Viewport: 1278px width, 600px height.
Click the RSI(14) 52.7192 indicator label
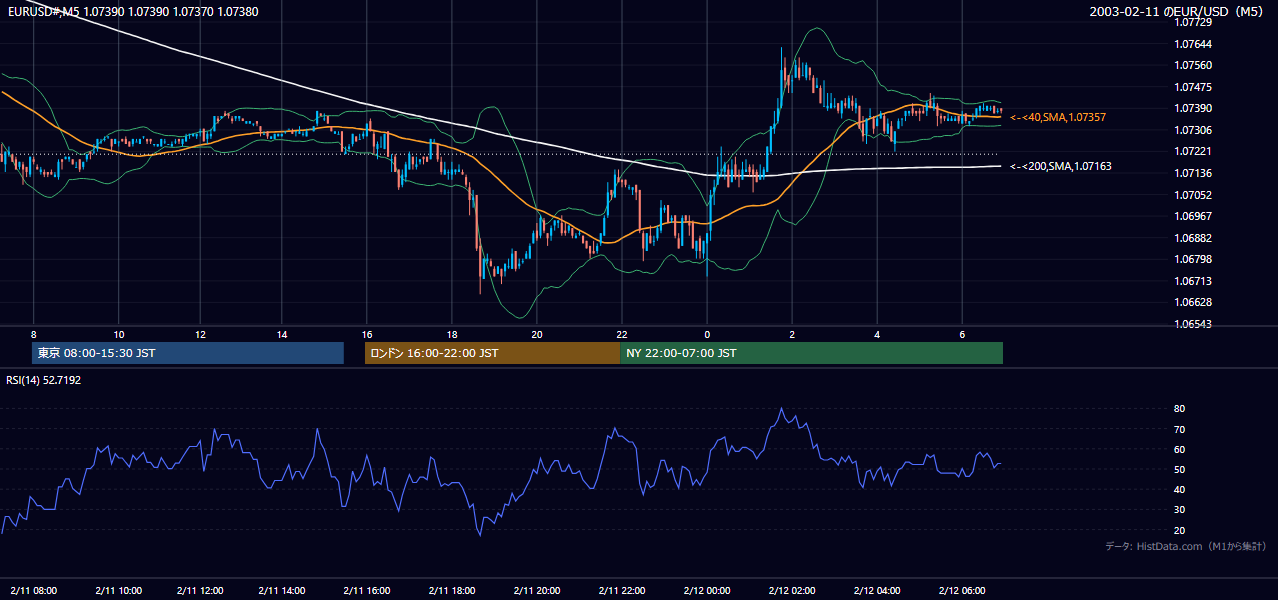(x=44, y=380)
